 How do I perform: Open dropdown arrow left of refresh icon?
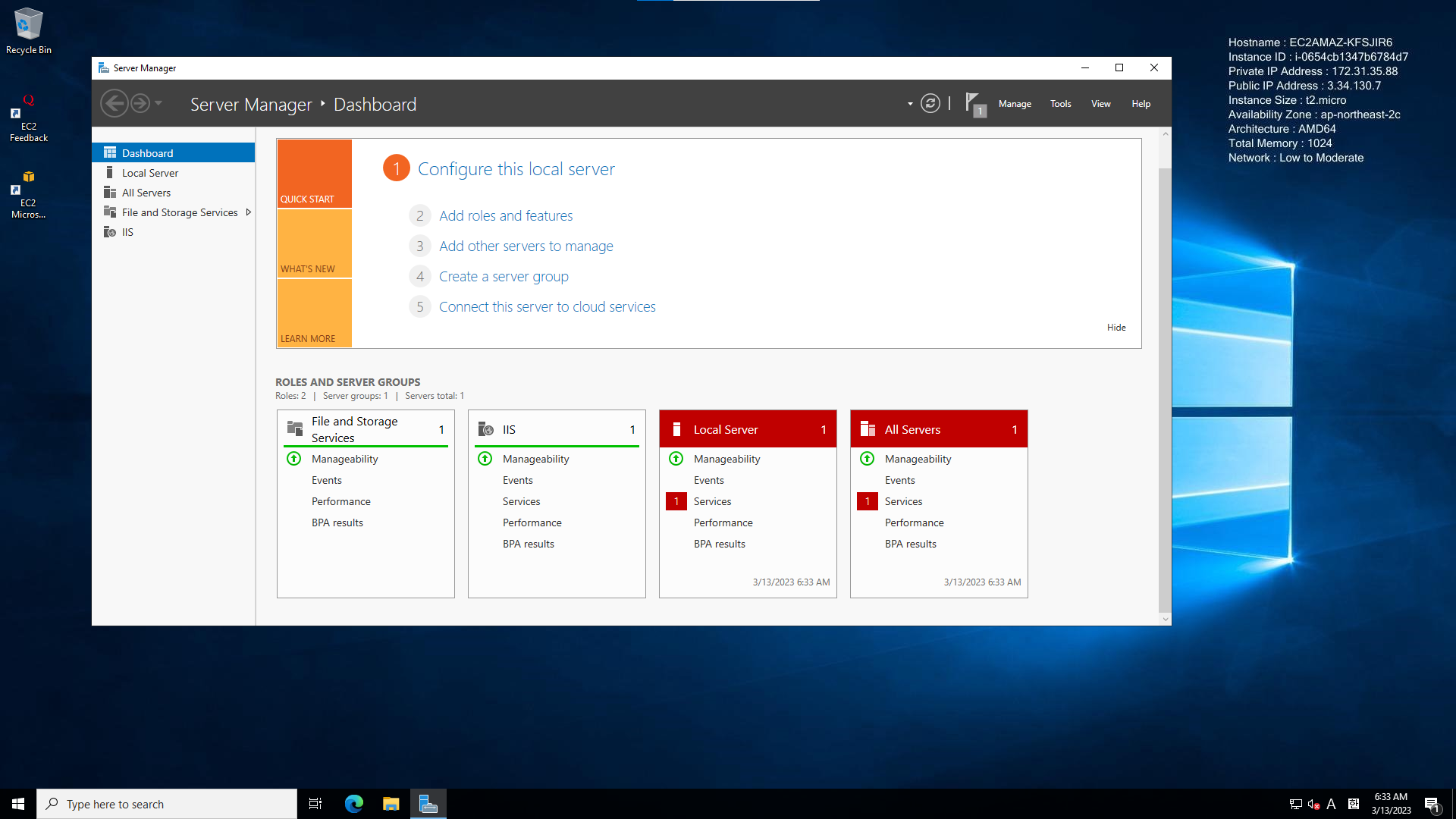(x=910, y=104)
